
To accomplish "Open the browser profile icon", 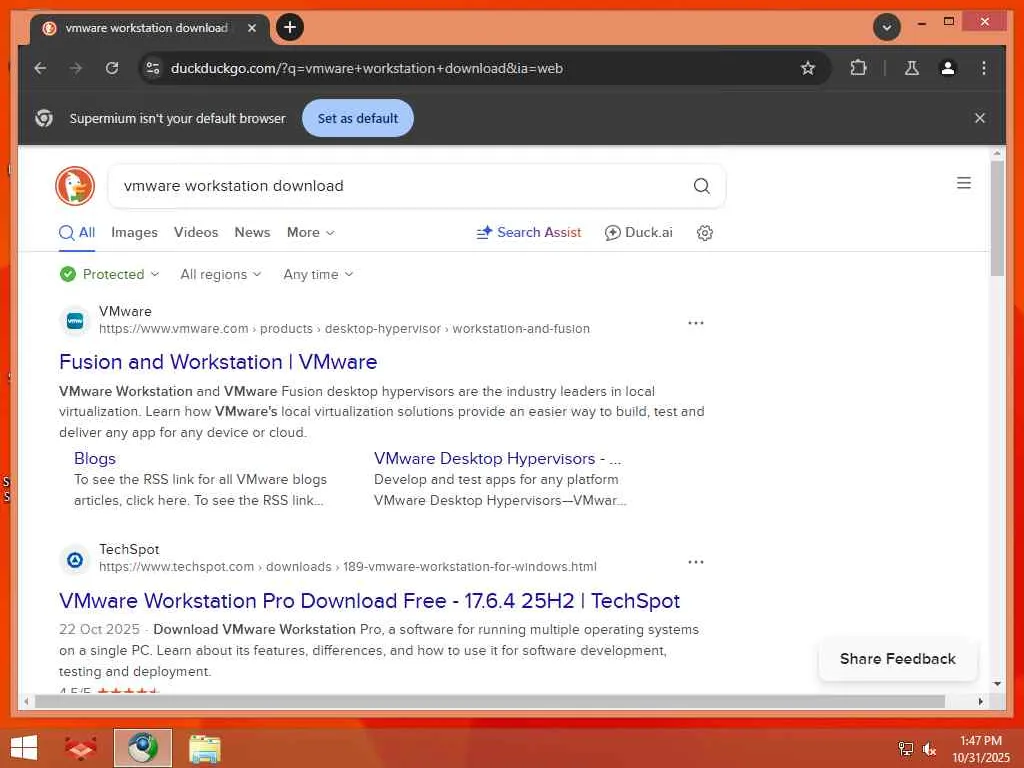I will (948, 68).
